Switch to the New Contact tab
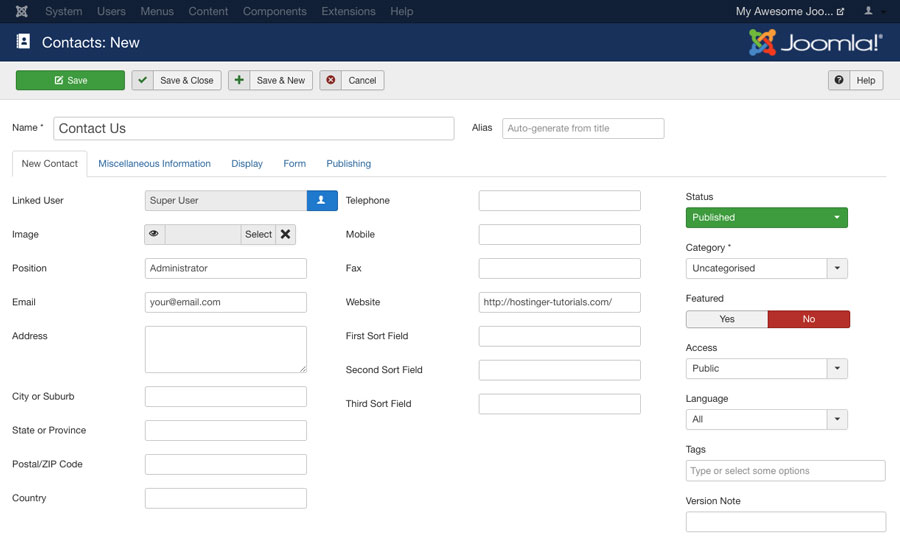Screen dimensions: 900x548 coord(49,164)
